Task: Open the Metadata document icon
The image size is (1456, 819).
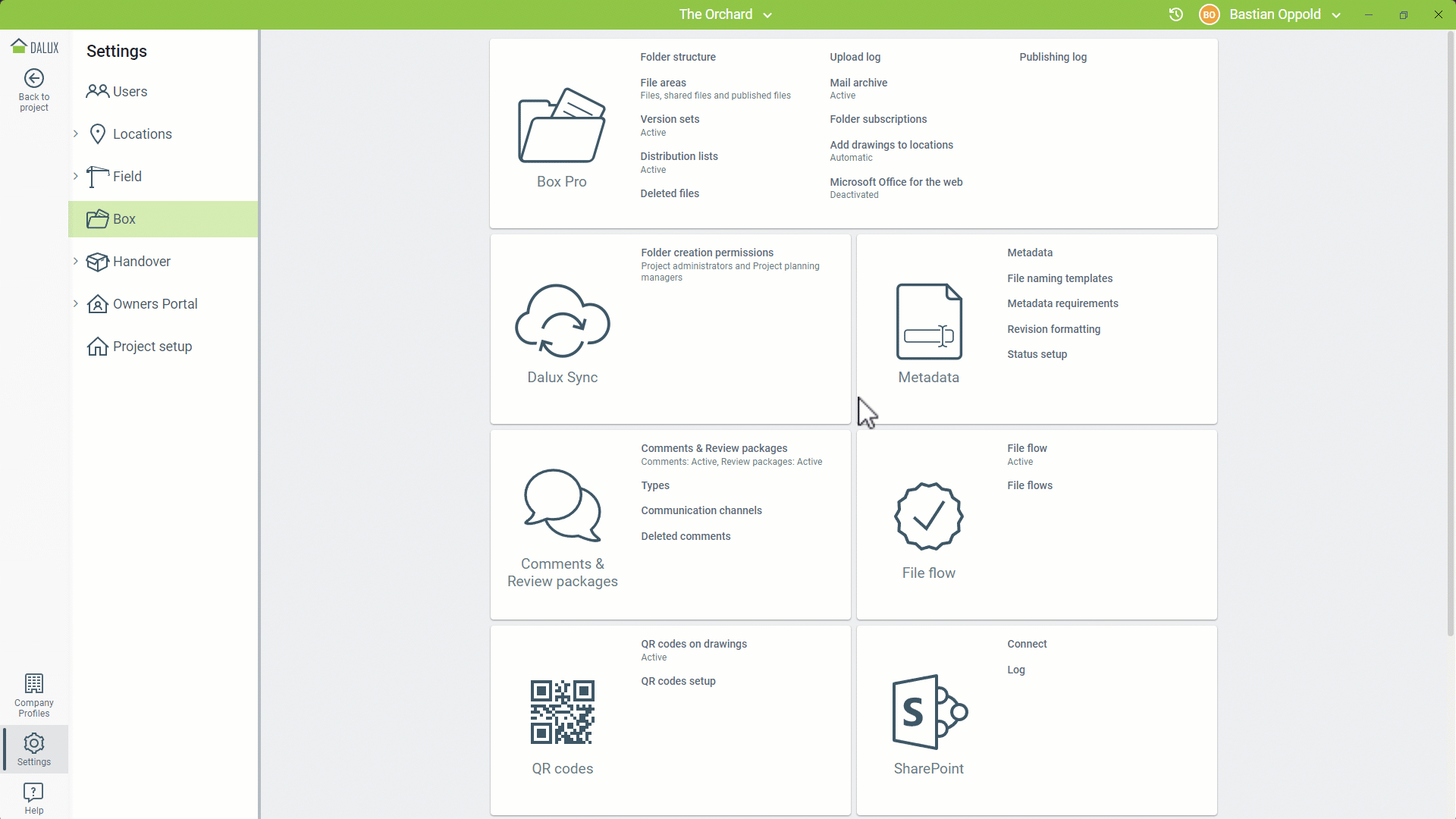Action: click(928, 322)
